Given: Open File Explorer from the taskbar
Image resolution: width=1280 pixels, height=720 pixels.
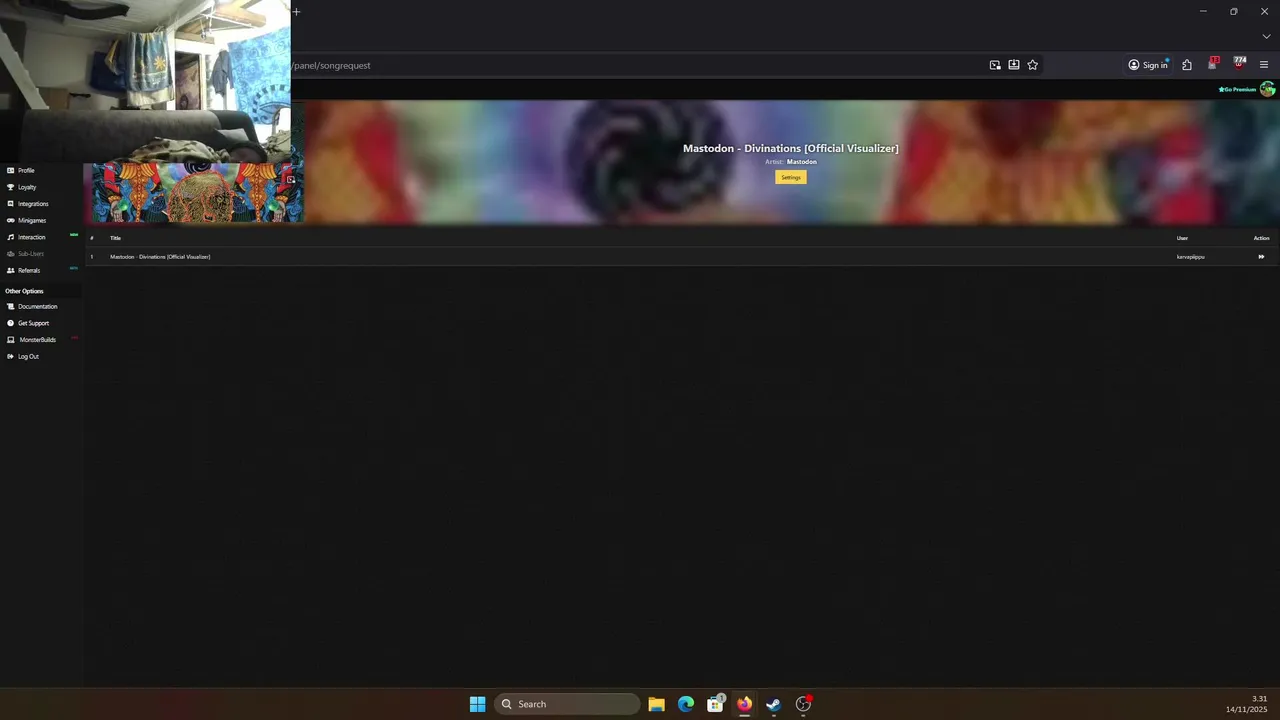Looking at the screenshot, I should tap(657, 704).
